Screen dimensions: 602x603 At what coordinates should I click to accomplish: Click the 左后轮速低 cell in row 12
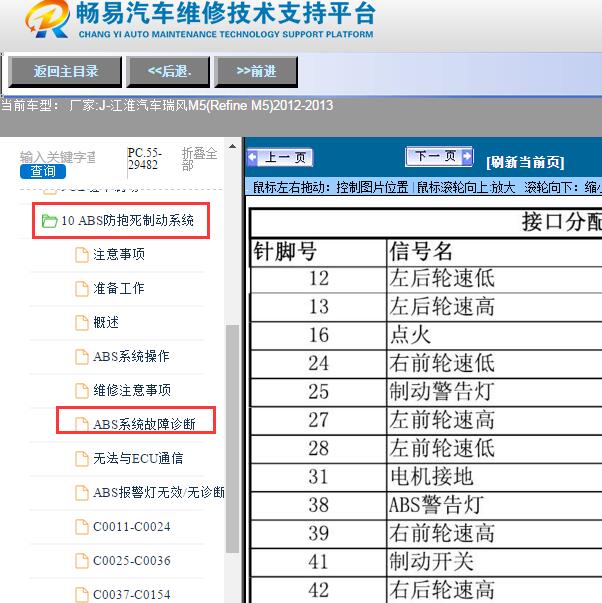(x=442, y=278)
